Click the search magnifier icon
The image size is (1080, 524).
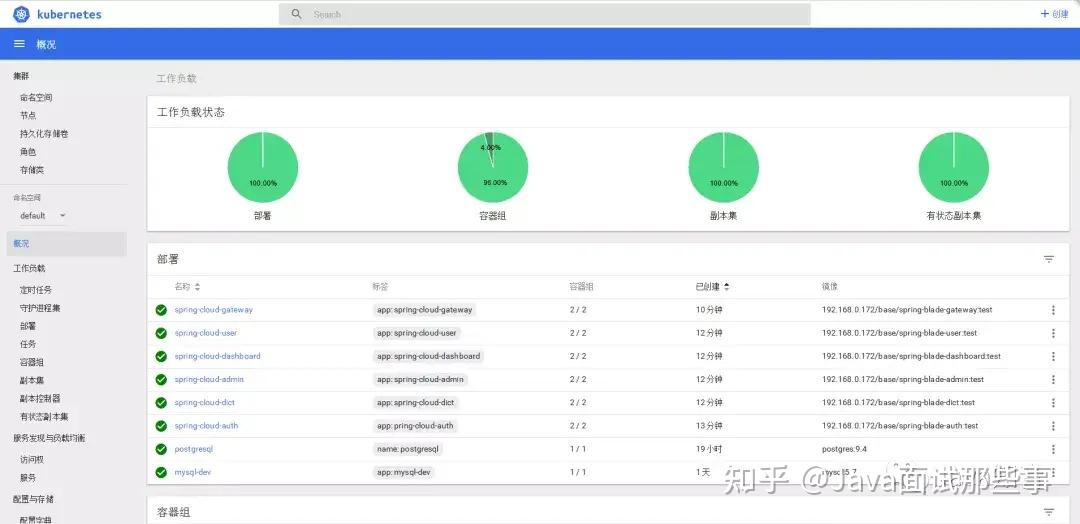(x=296, y=14)
